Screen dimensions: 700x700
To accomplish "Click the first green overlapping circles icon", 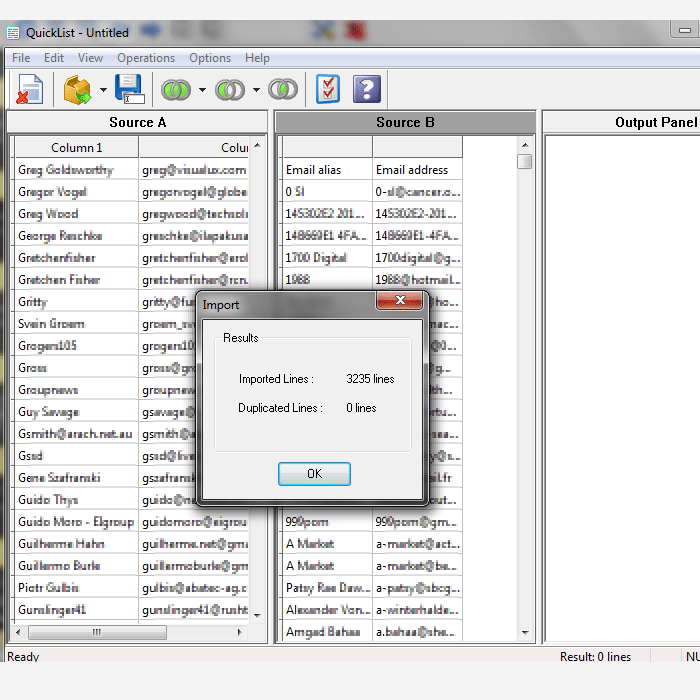I will tap(176, 90).
